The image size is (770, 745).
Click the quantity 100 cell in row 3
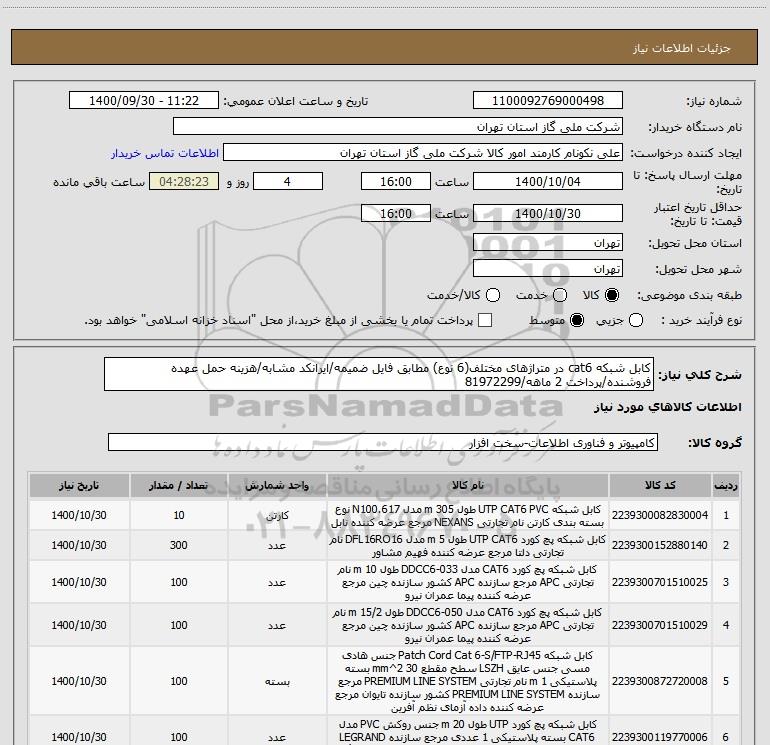click(x=179, y=582)
